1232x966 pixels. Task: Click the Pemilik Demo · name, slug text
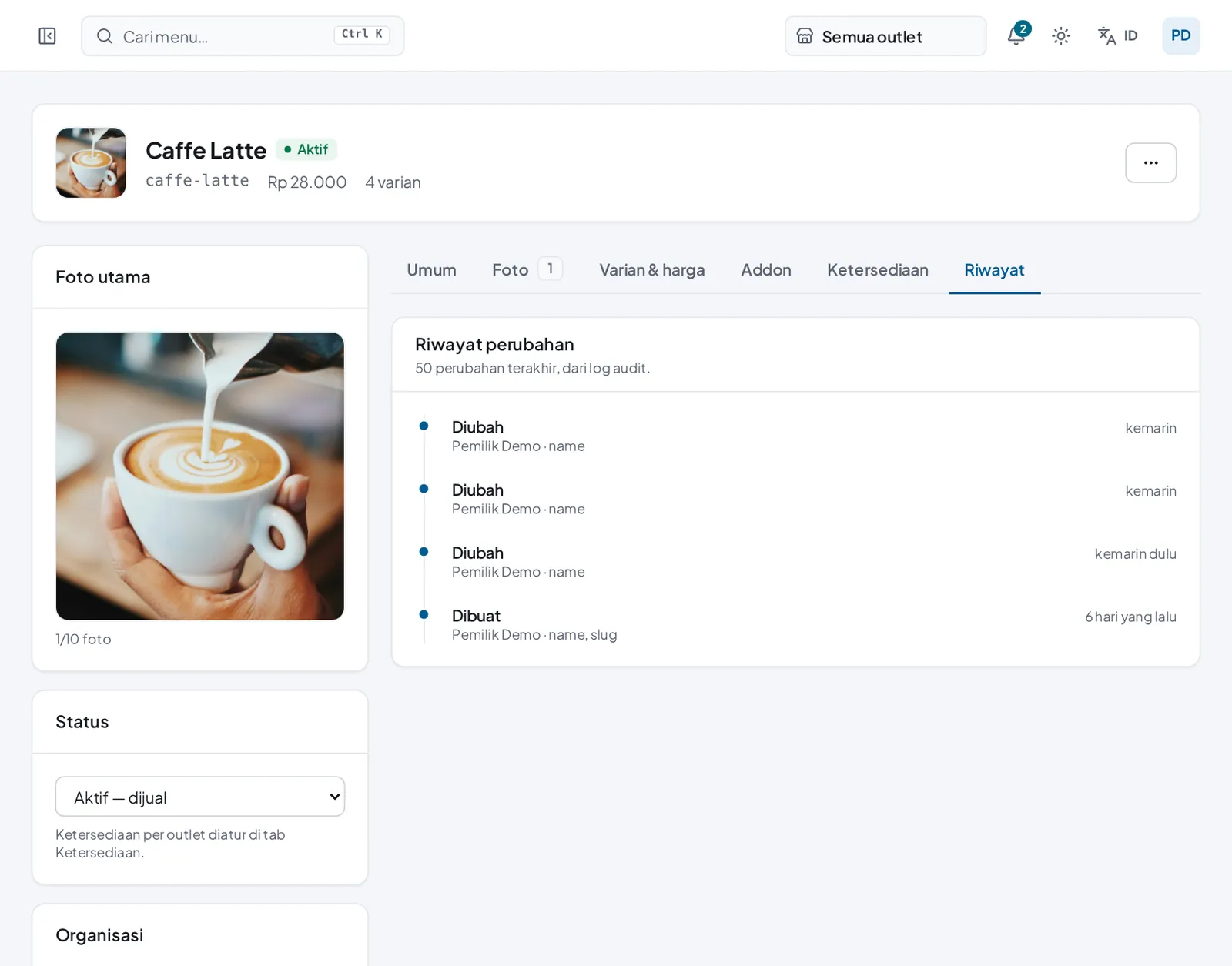[534, 635]
